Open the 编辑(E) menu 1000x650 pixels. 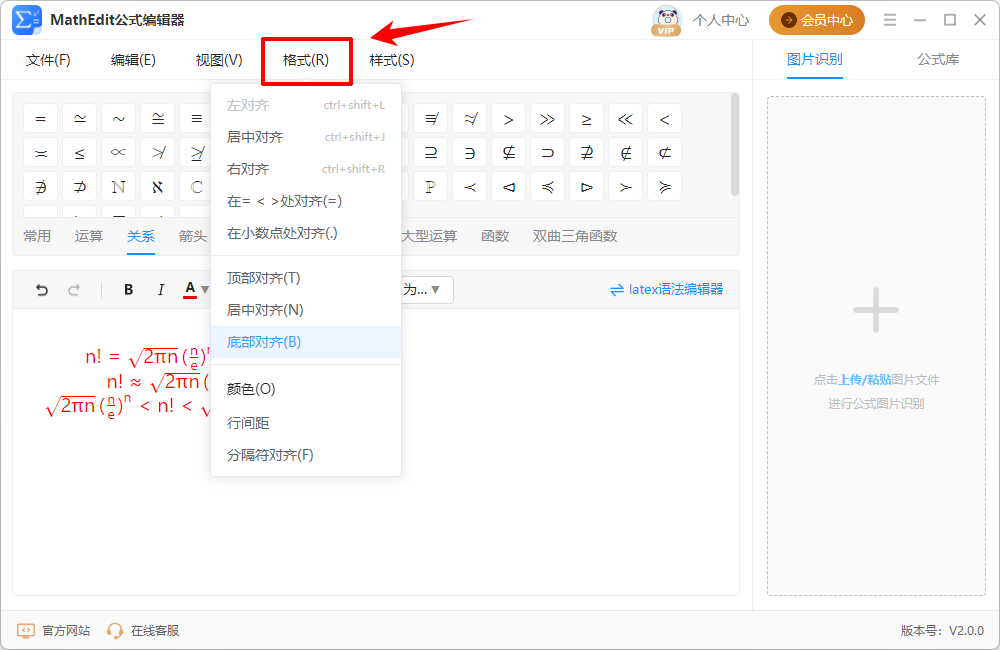(x=133, y=60)
